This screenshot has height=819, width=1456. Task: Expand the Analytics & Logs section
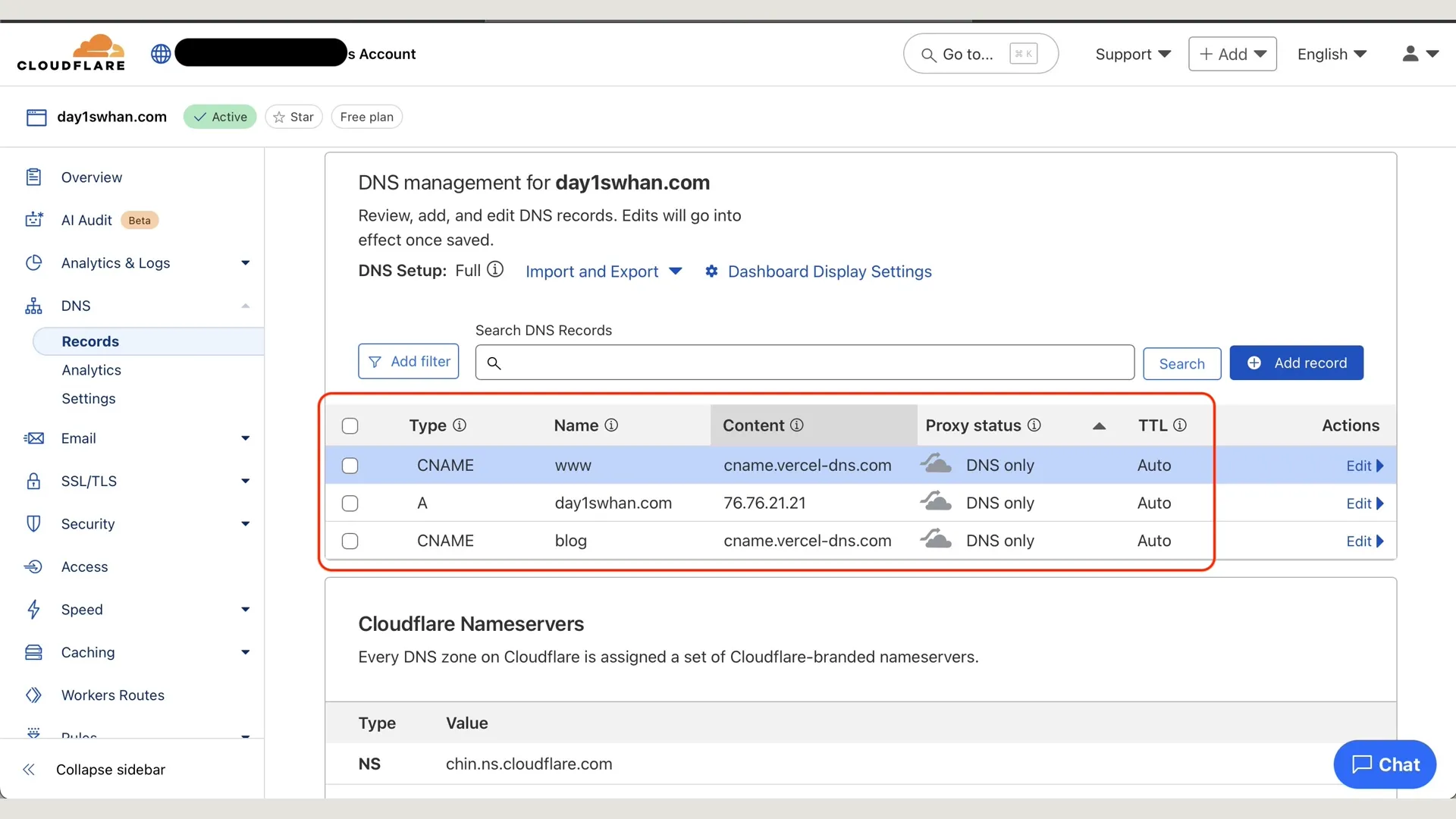[x=245, y=263]
